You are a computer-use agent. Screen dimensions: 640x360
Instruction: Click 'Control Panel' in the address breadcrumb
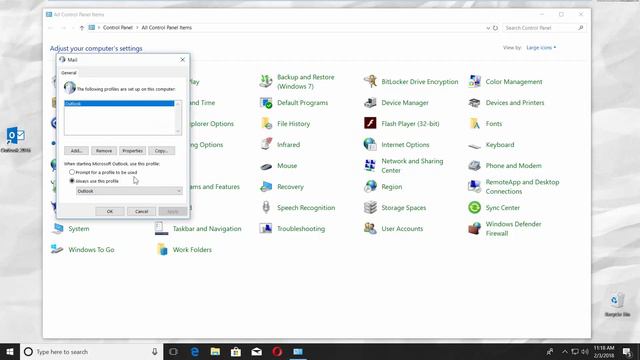click(x=118, y=27)
